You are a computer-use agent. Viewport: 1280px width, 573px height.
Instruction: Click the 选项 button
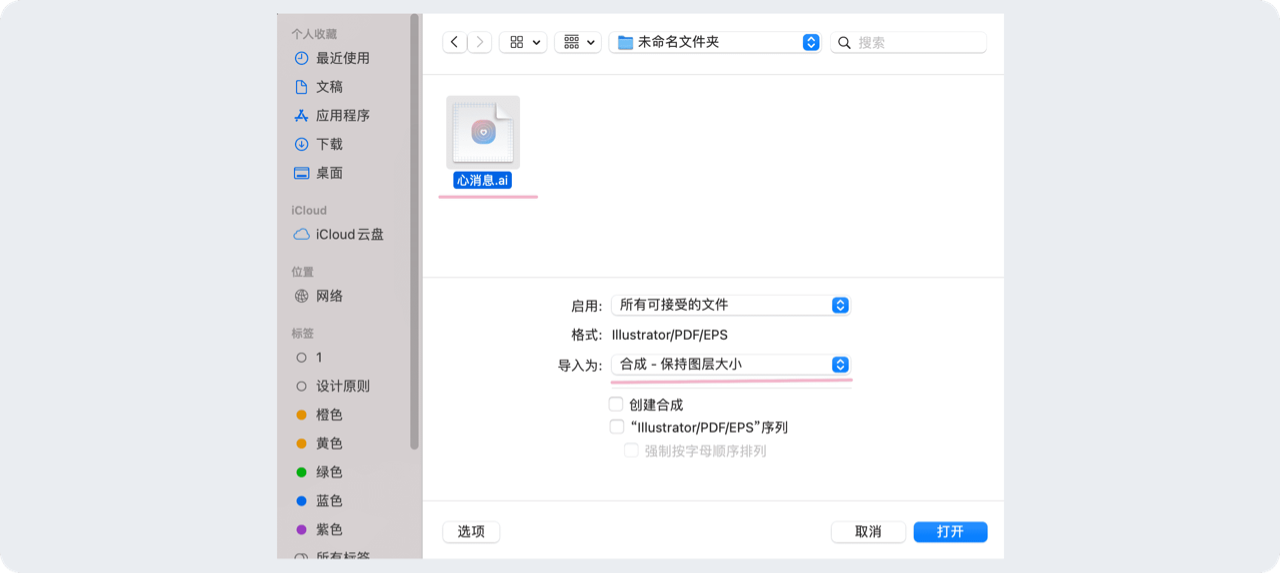point(471,532)
